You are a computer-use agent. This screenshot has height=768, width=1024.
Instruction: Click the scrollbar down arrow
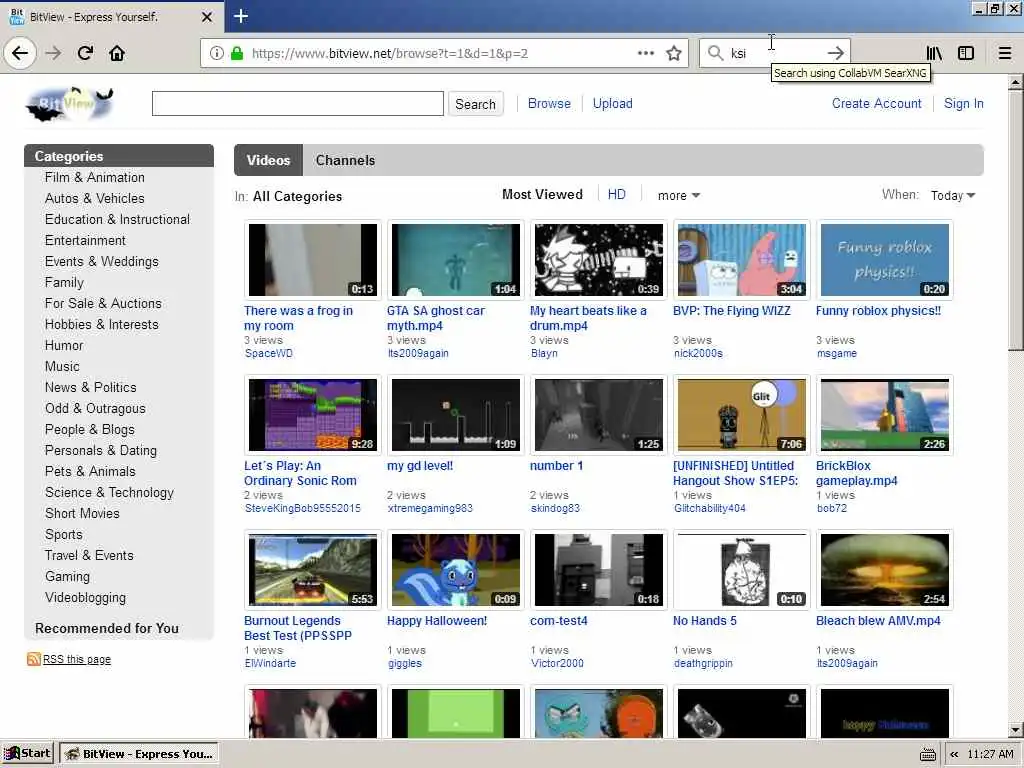[x=1015, y=729]
